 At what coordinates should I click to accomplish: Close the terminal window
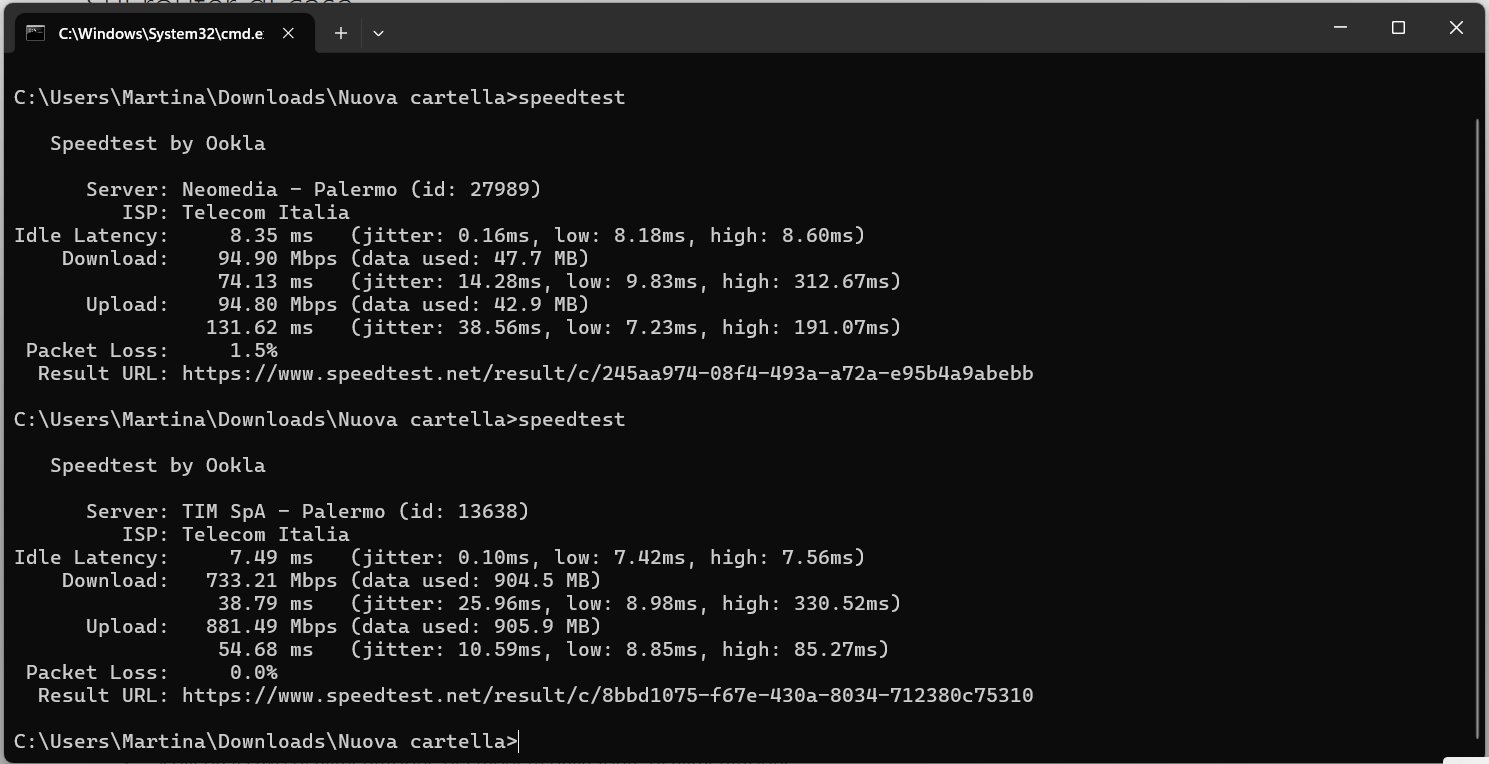coord(1453,28)
